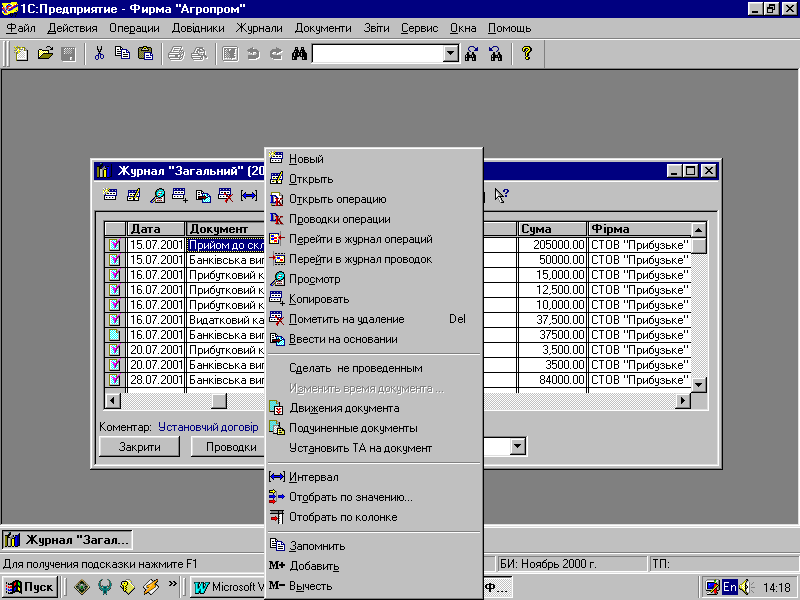Click find next binoculars icon
800x600 pixels.
click(x=471, y=54)
